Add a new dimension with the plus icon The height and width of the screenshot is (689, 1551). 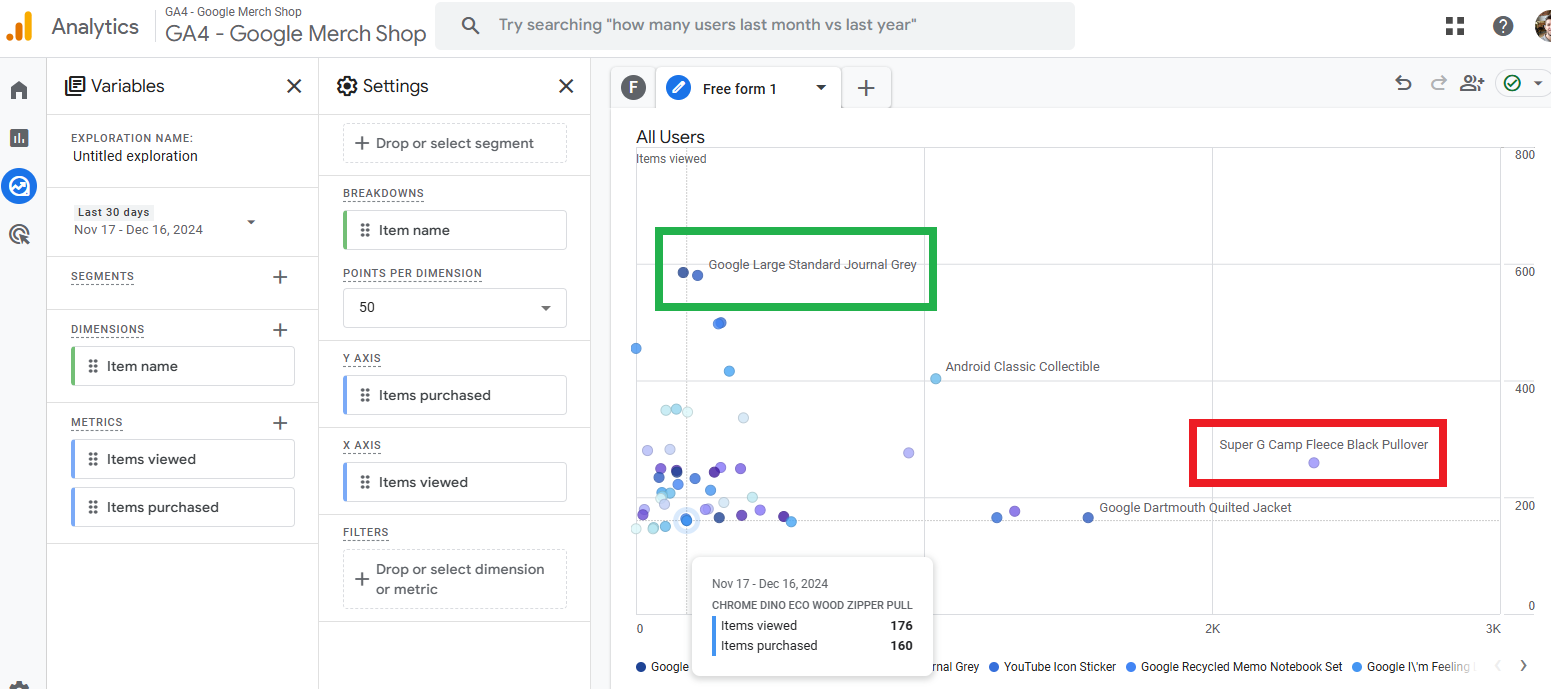(x=280, y=330)
